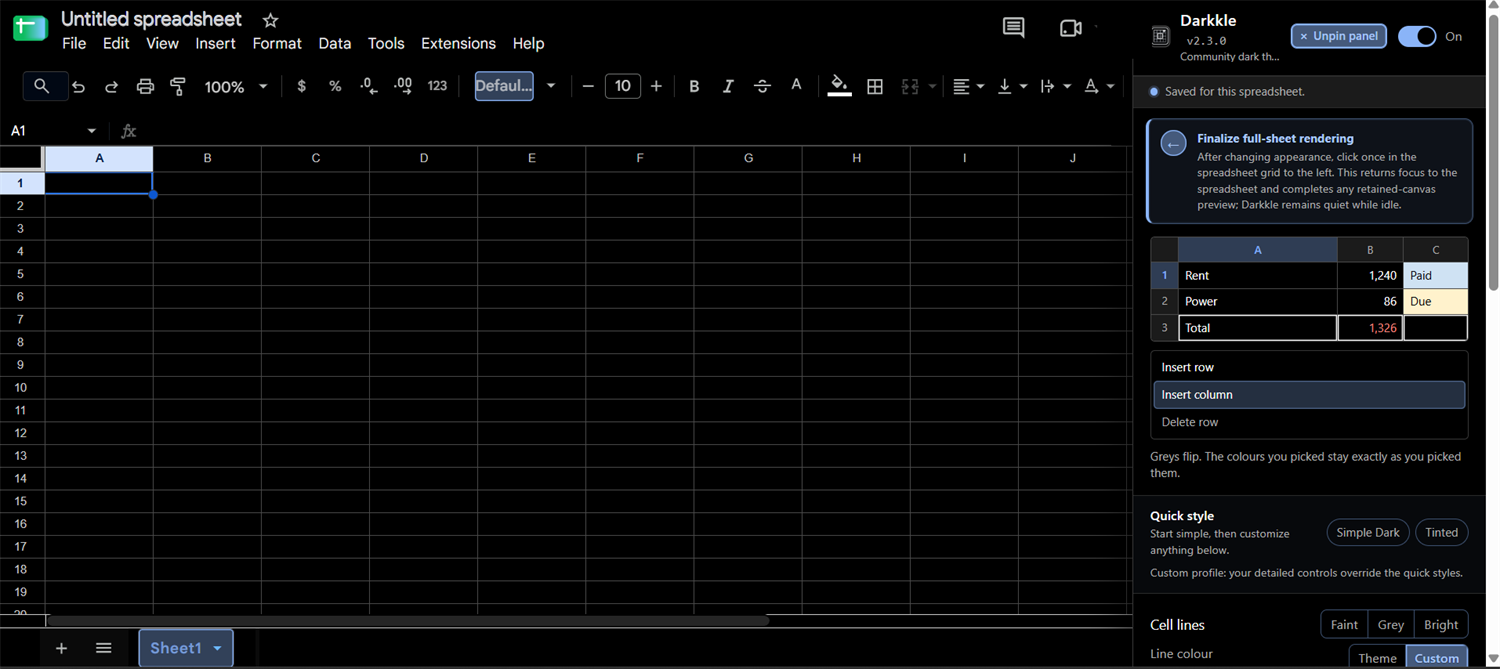This screenshot has height=669, width=1500.
Task: Open the 100% zoom dropdown
Action: [x=236, y=87]
